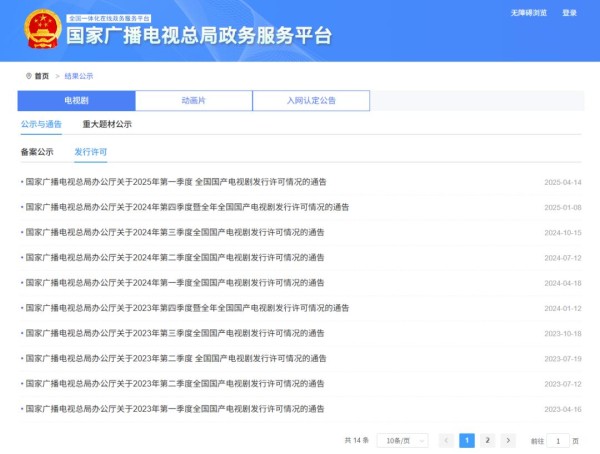Viewport: 600px width, 454px height.
Task: Open 2023年第四季度暨全年 notice
Action: 187,308
